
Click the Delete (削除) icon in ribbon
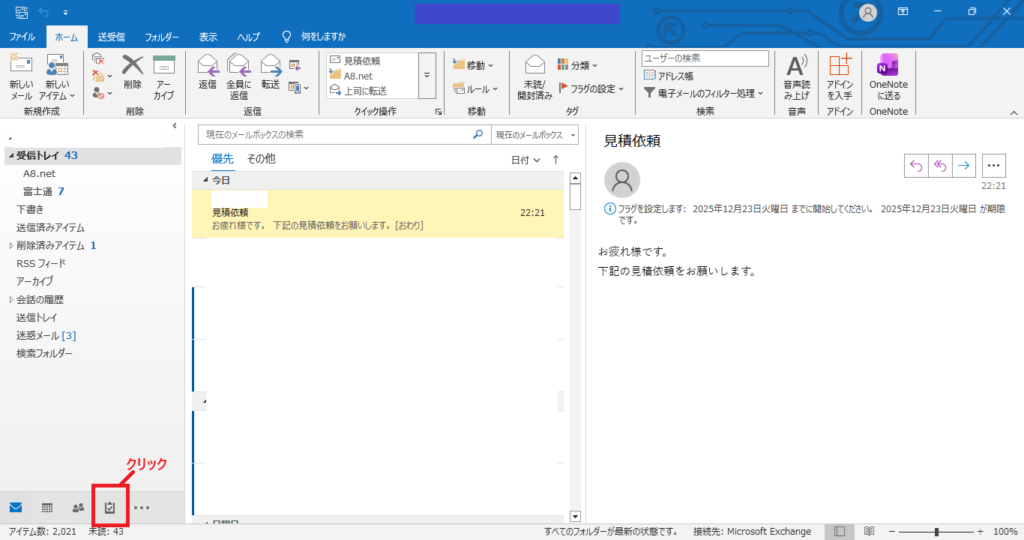click(132, 68)
